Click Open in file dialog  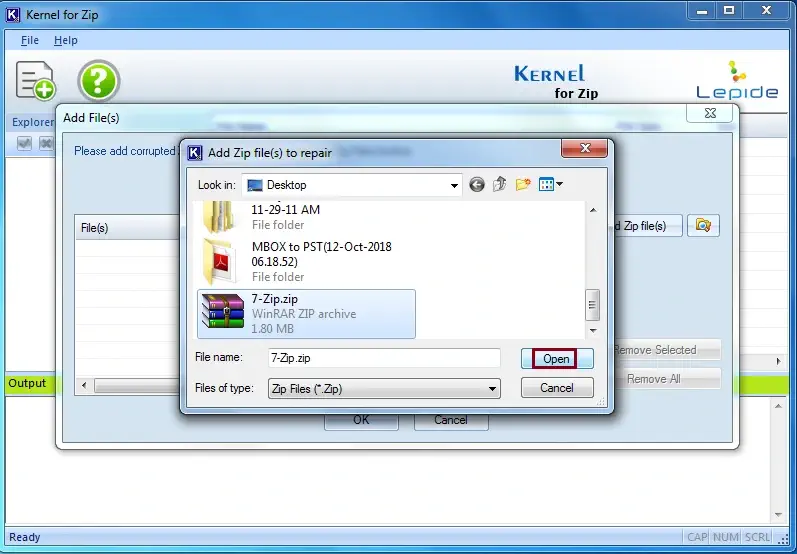[x=557, y=359]
